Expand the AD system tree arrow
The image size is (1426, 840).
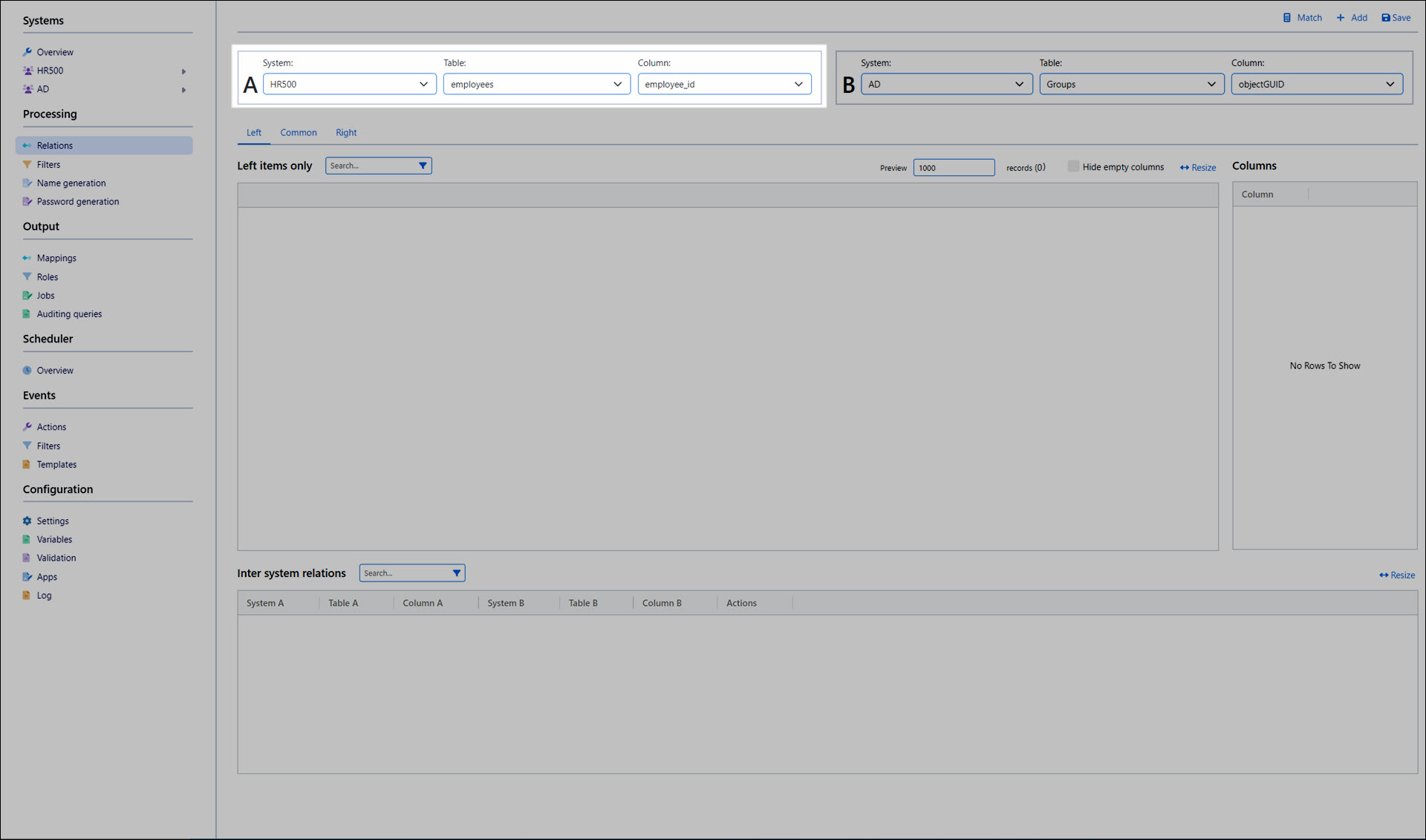(183, 90)
